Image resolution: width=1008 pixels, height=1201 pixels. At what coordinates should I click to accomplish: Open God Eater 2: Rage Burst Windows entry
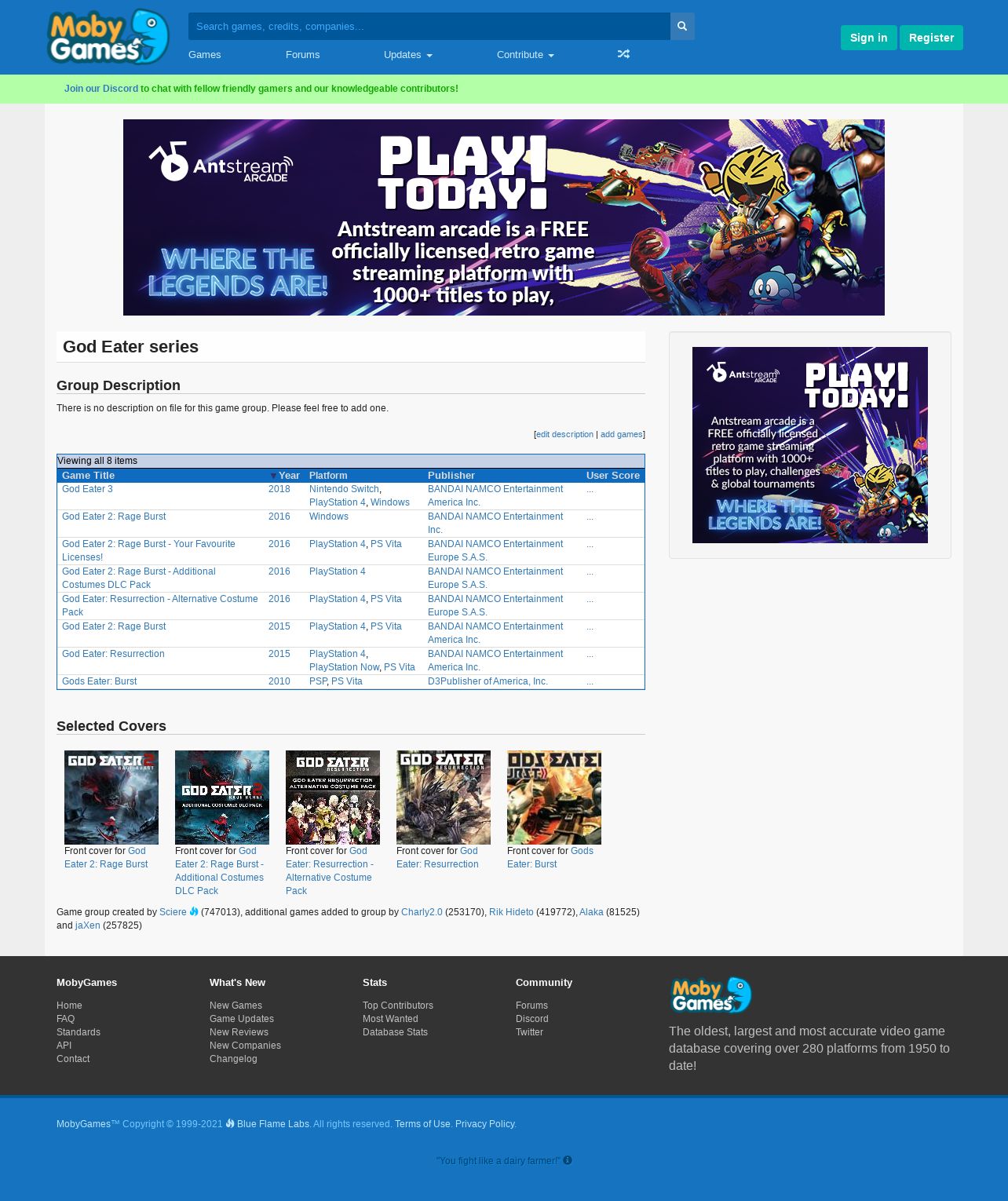click(x=114, y=517)
